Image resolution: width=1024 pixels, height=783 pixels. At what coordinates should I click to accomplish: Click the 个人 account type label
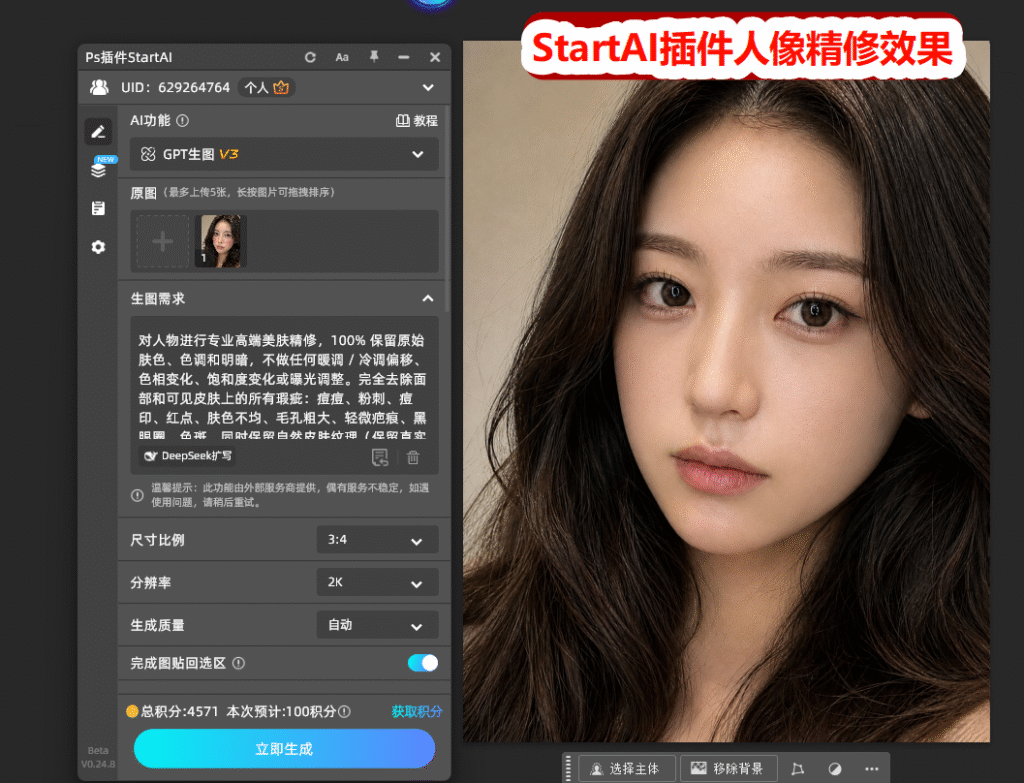[x=256, y=88]
